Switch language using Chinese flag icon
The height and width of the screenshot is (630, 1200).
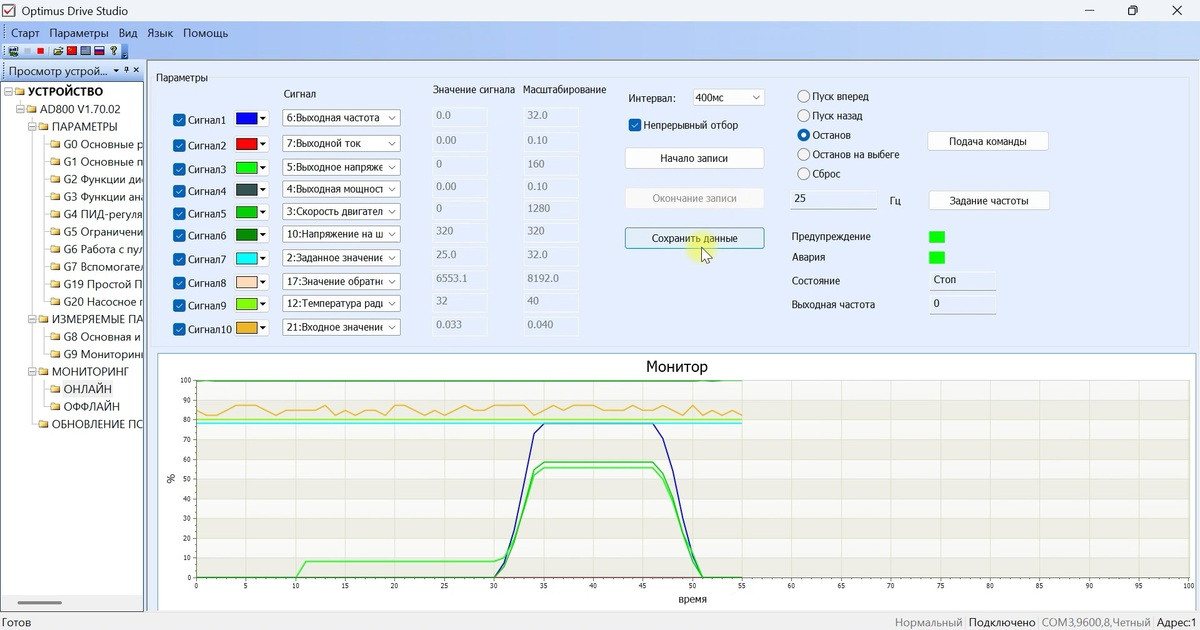click(x=72, y=51)
